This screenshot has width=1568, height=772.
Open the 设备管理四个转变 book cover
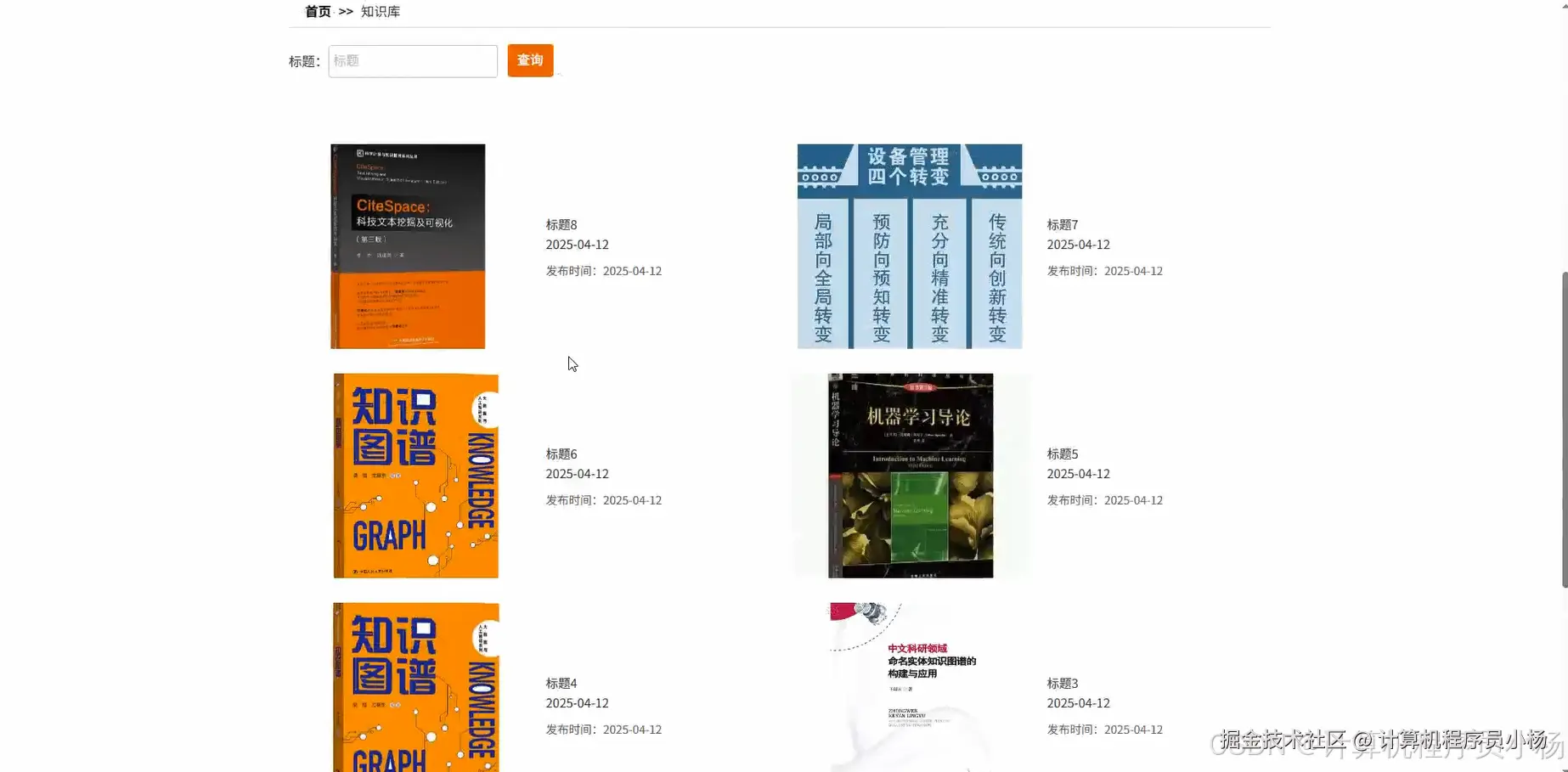pyautogui.click(x=909, y=245)
